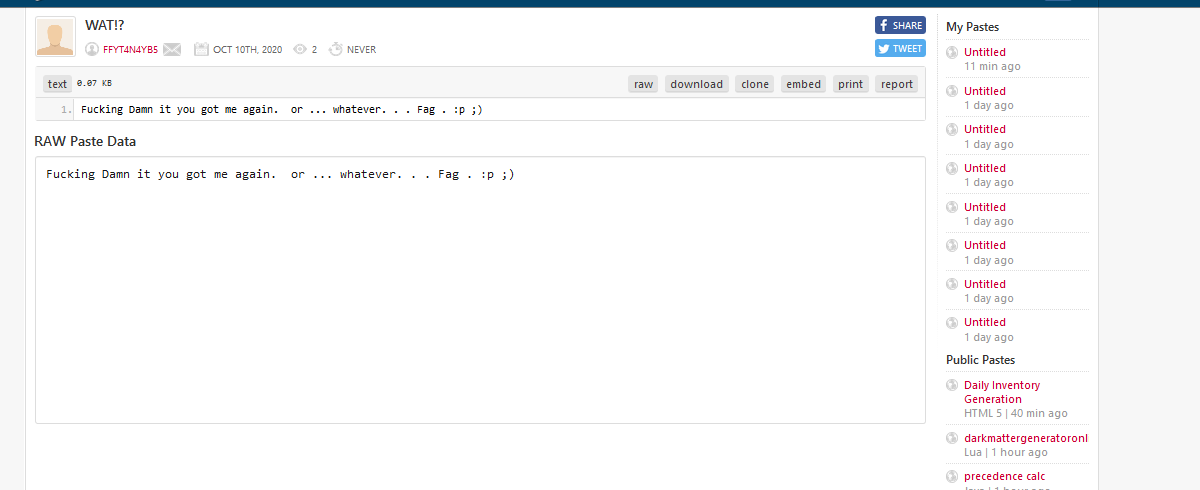This screenshot has height=490, width=1200.
Task: Click the calendar icon next to OCT 10TH, 2020
Action: [201, 49]
